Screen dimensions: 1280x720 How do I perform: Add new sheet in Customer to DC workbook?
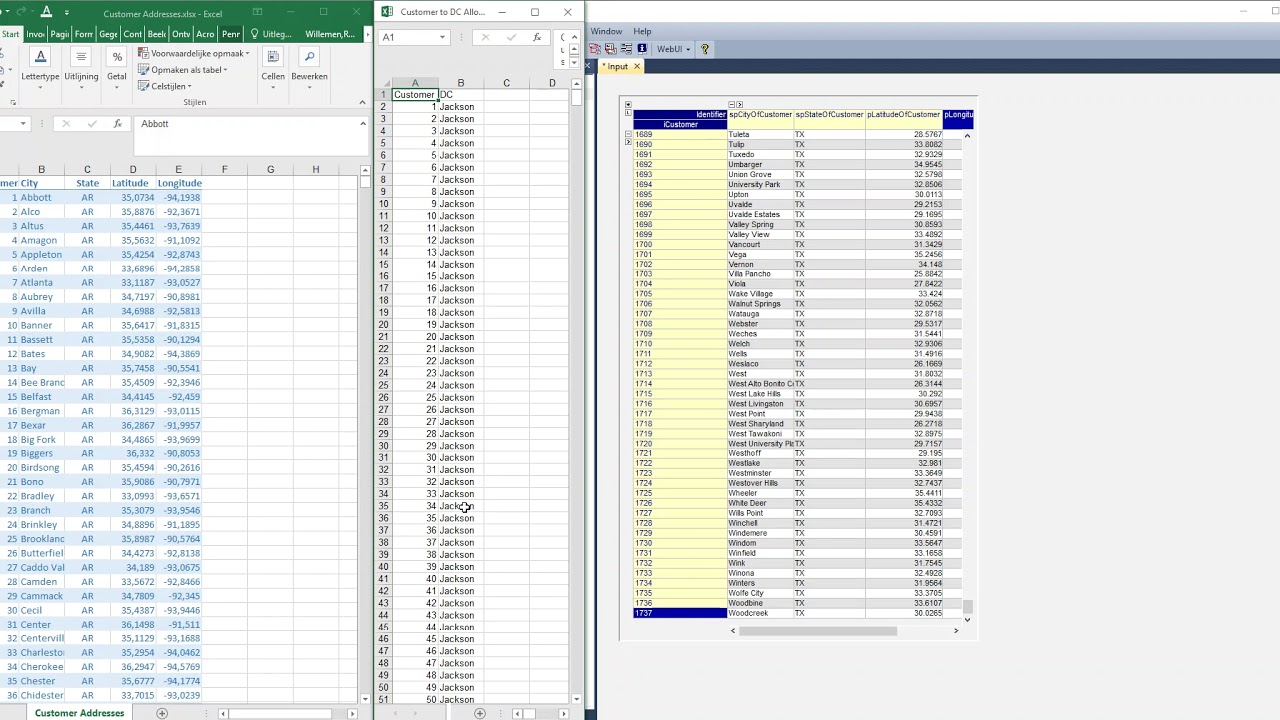pos(480,713)
